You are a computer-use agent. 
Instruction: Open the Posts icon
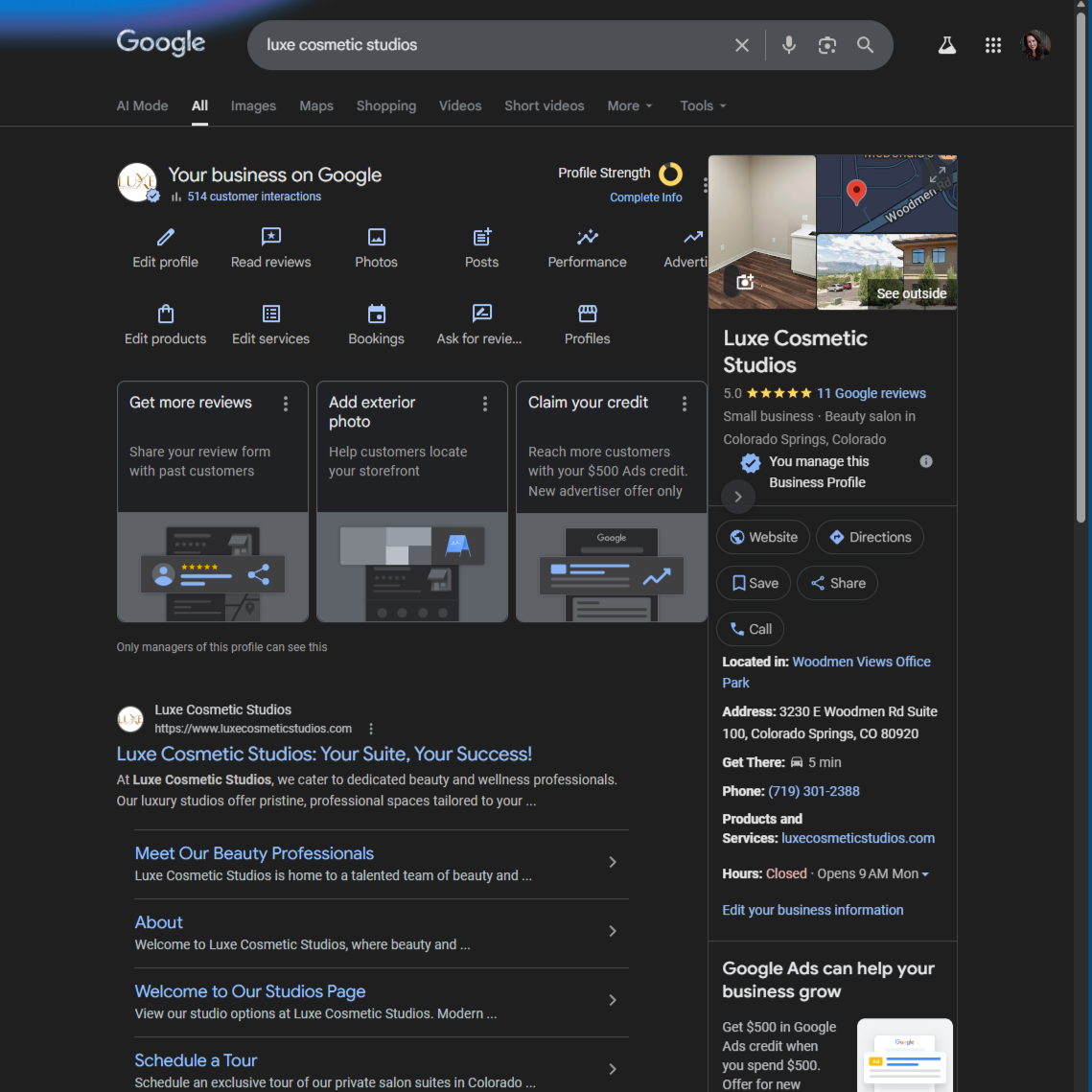click(x=482, y=237)
